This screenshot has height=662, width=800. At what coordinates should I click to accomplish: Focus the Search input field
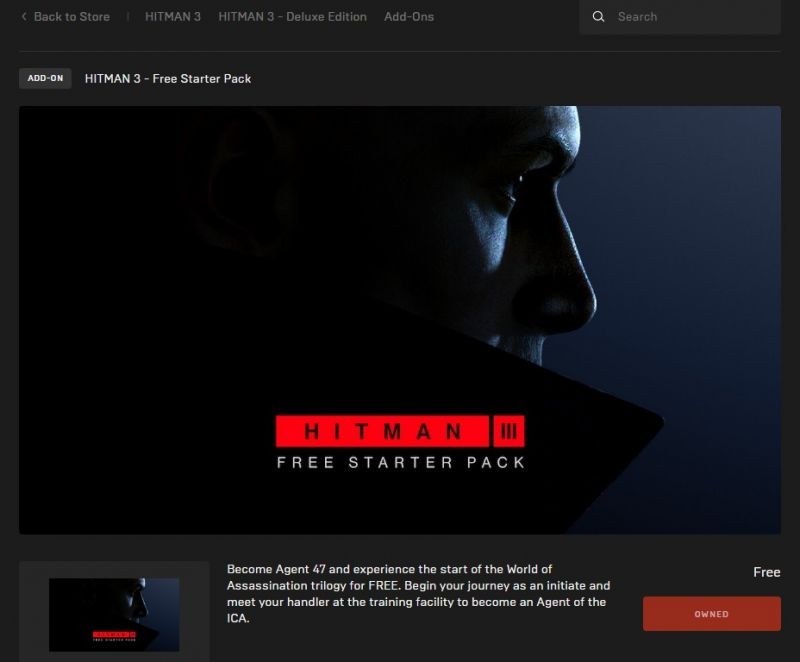pos(680,17)
